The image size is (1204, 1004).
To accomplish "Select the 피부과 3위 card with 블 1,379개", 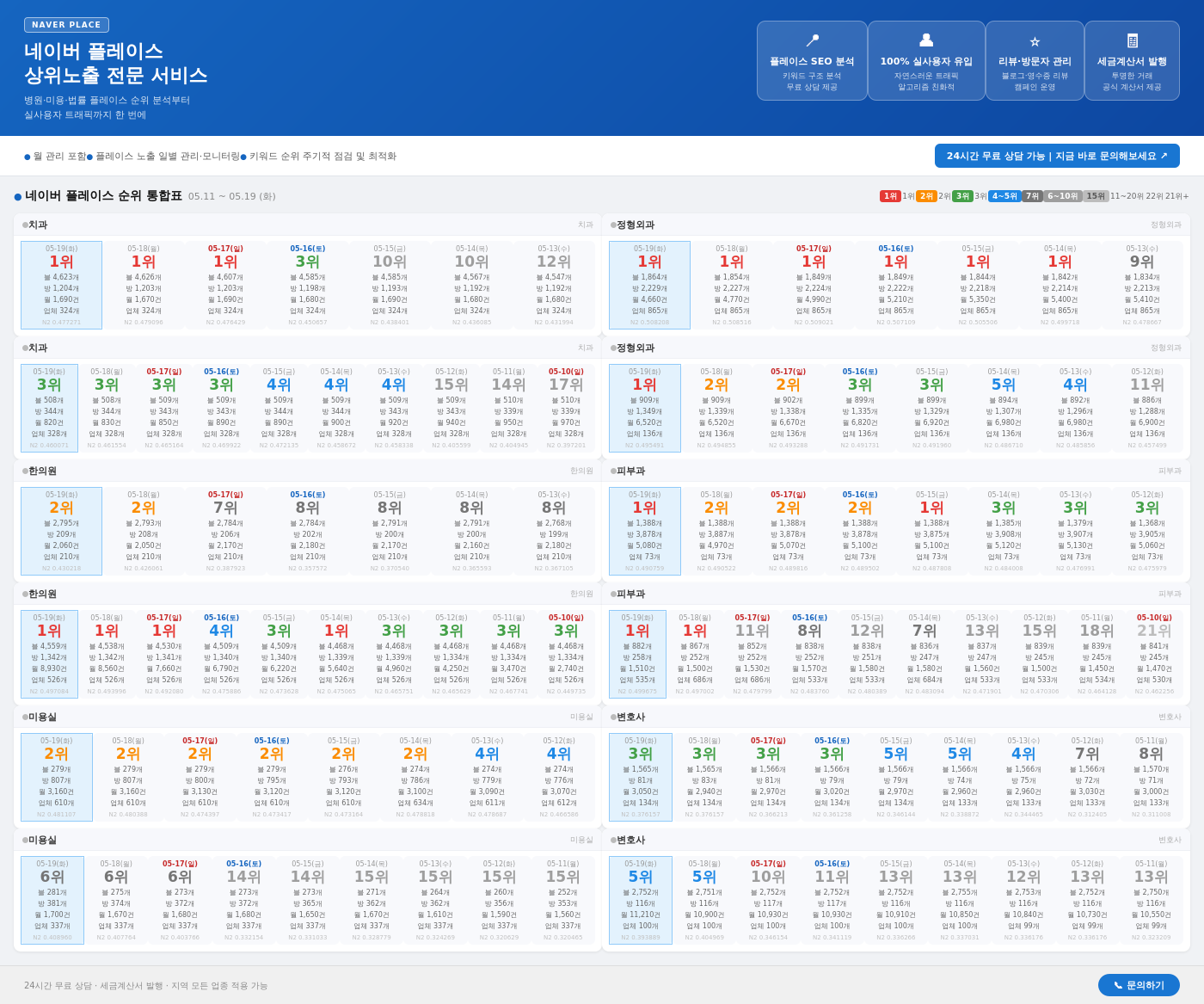I will (1075, 531).
